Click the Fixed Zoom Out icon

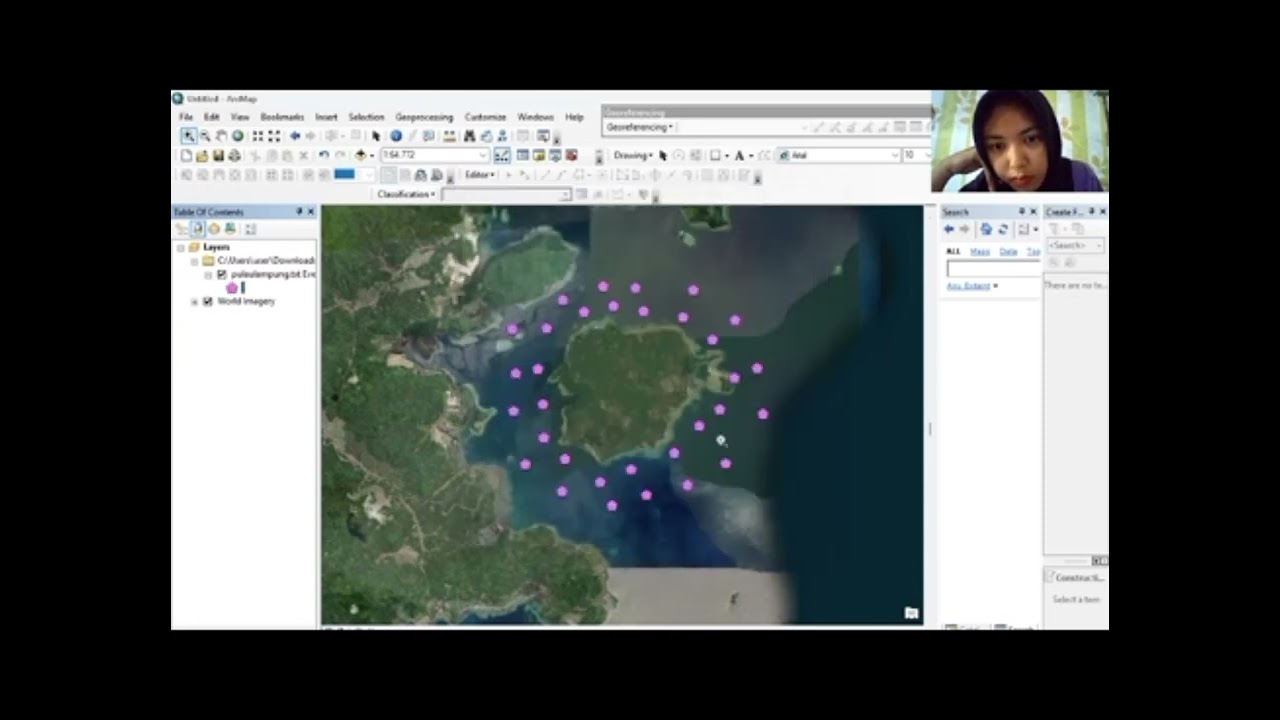(x=274, y=136)
